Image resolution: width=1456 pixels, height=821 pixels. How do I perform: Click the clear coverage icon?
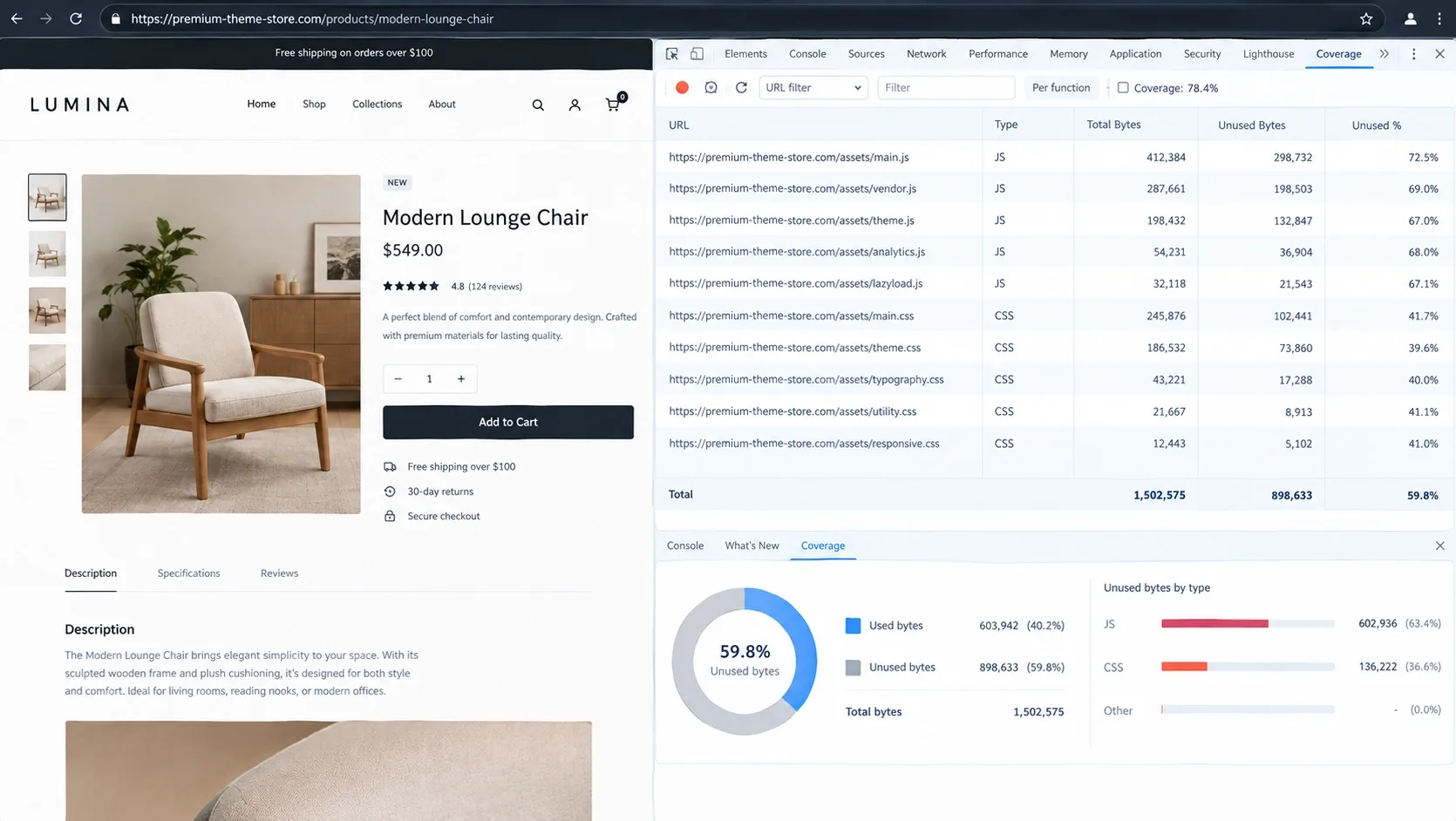coord(711,87)
